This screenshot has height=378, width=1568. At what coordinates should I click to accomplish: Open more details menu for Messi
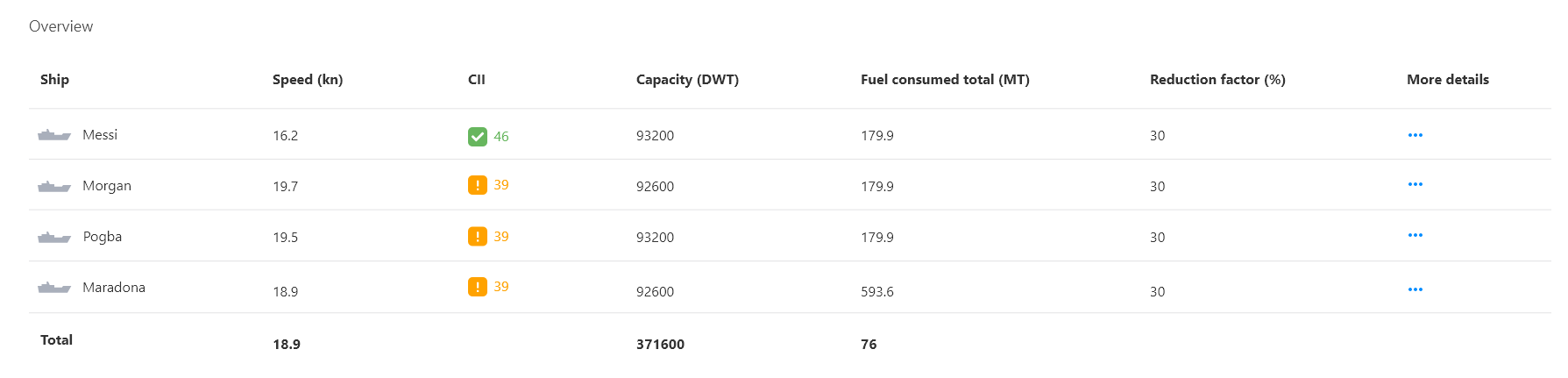click(x=1415, y=135)
